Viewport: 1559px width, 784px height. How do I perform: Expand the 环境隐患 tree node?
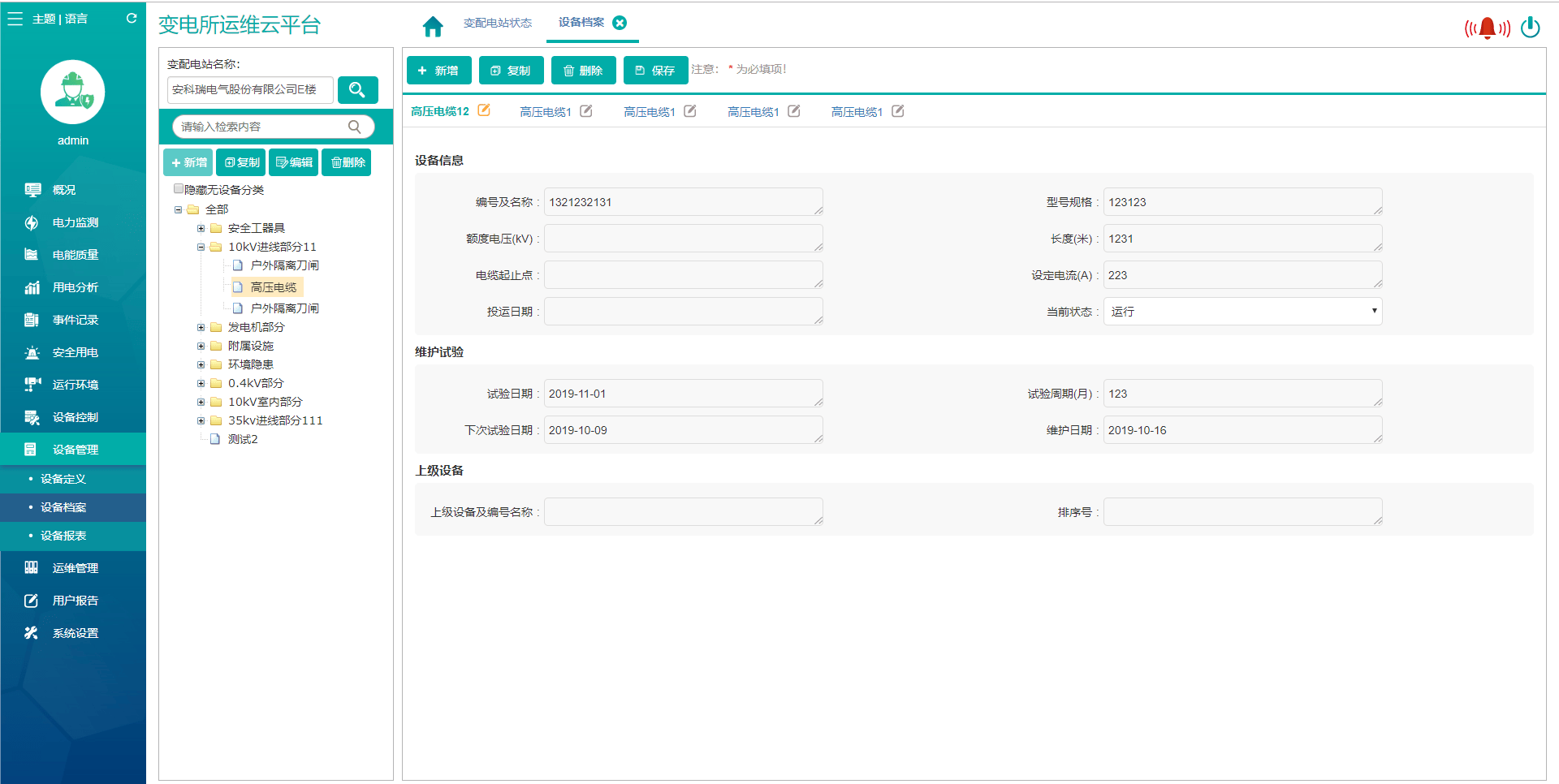pos(201,364)
